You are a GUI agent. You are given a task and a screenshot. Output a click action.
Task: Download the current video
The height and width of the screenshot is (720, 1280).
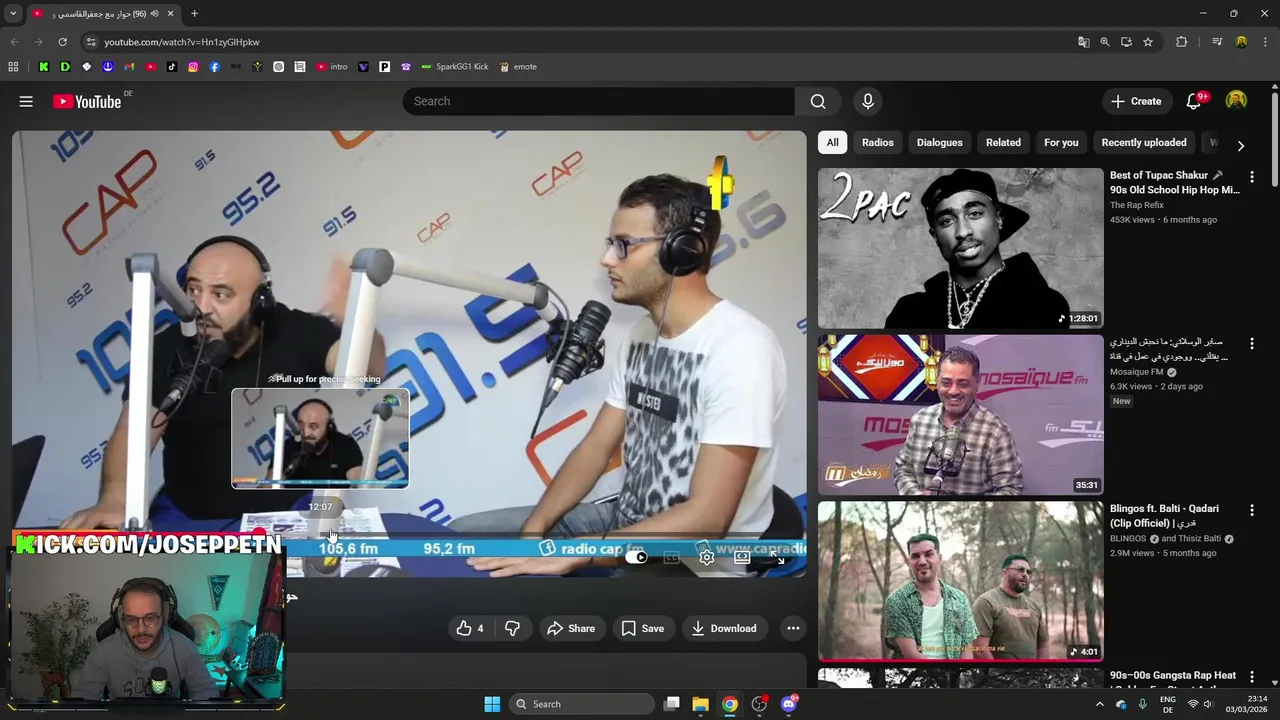tap(724, 628)
